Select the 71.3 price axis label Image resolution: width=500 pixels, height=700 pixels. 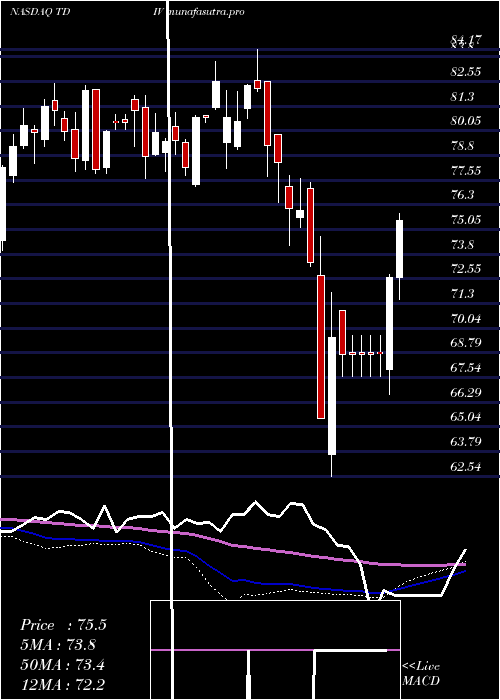point(462,294)
